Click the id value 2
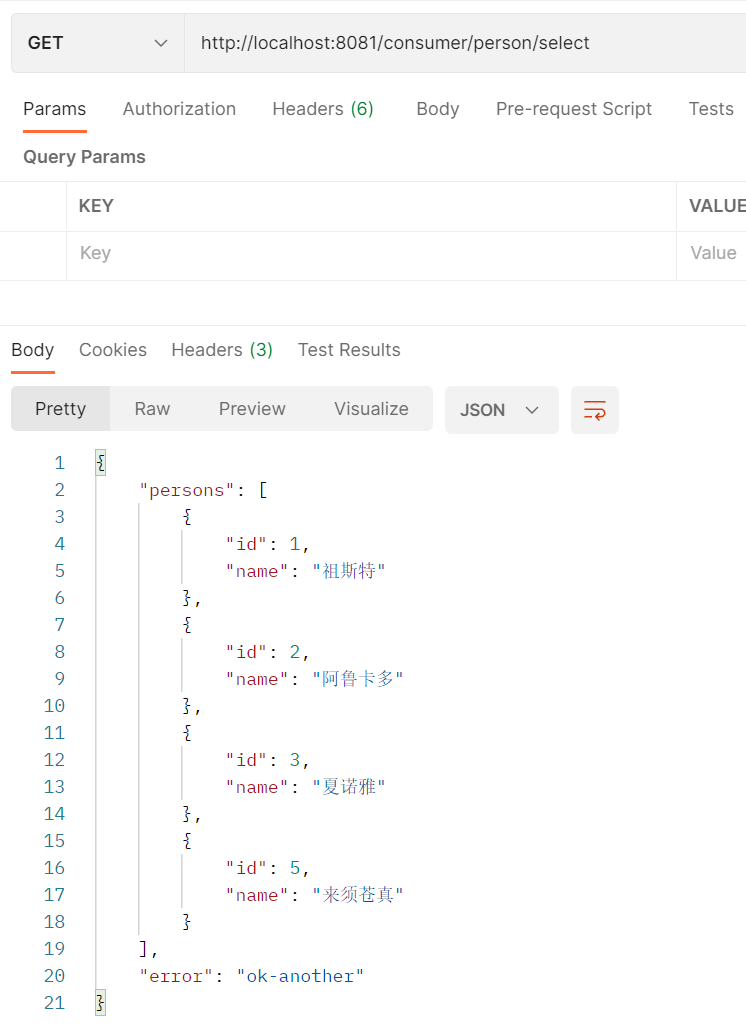The width and height of the screenshot is (746, 1033). [x=295, y=652]
